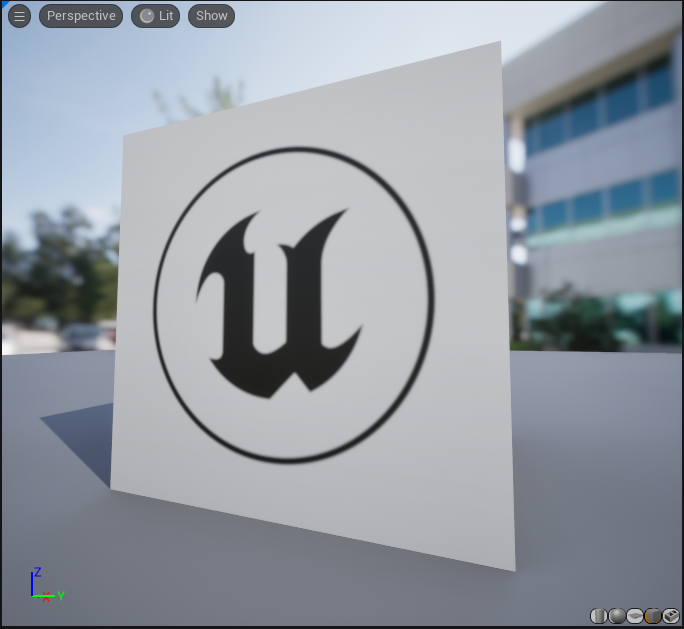Open the viewport hamburger options menu
This screenshot has width=684, height=629.
pos(19,16)
